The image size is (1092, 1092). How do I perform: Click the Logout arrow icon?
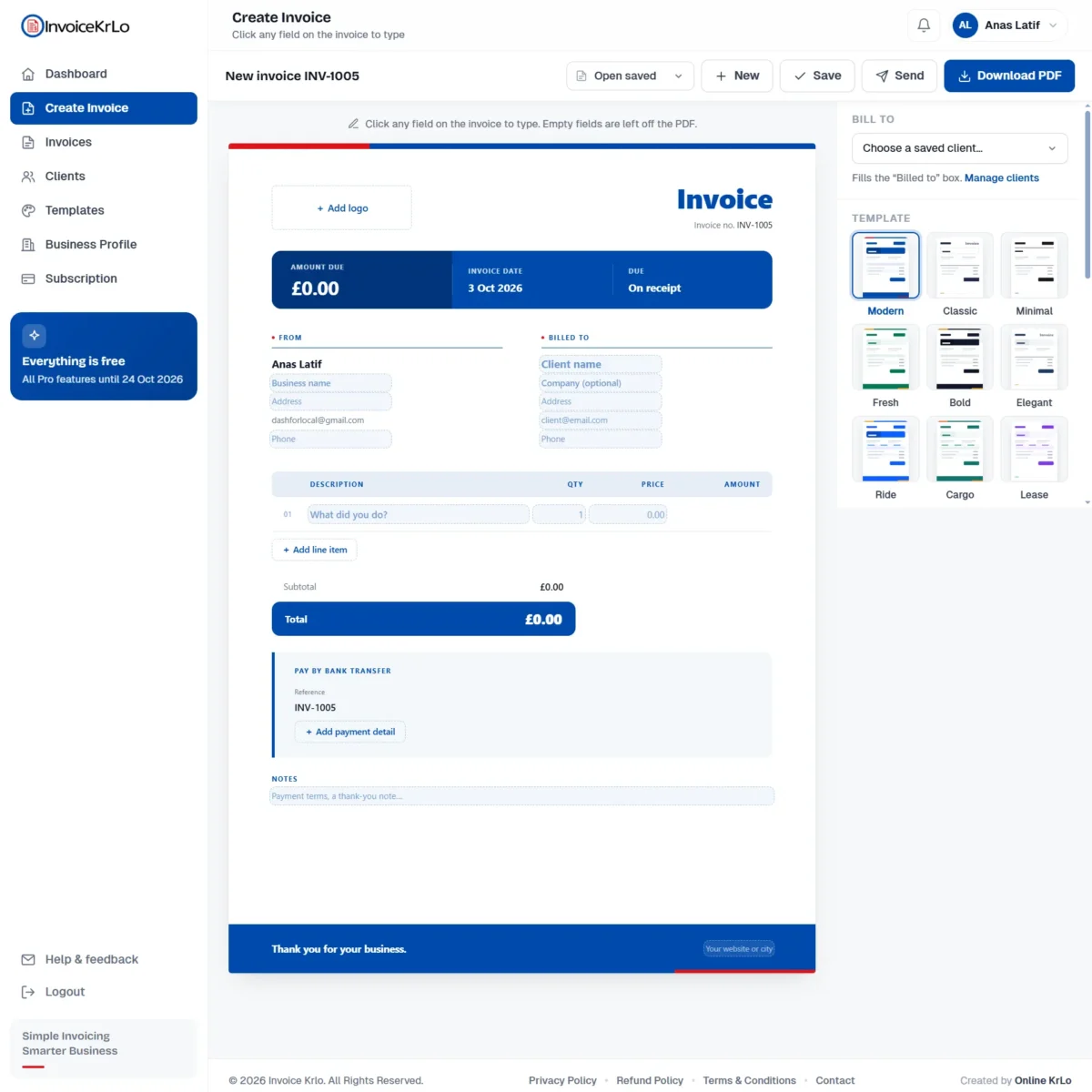pos(28,992)
